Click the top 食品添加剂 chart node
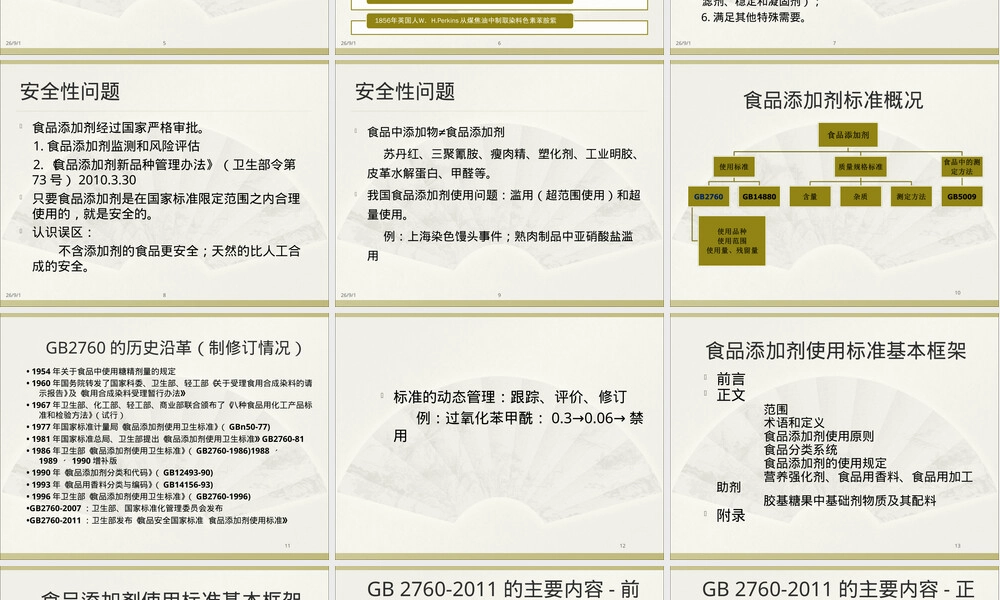 (848, 135)
